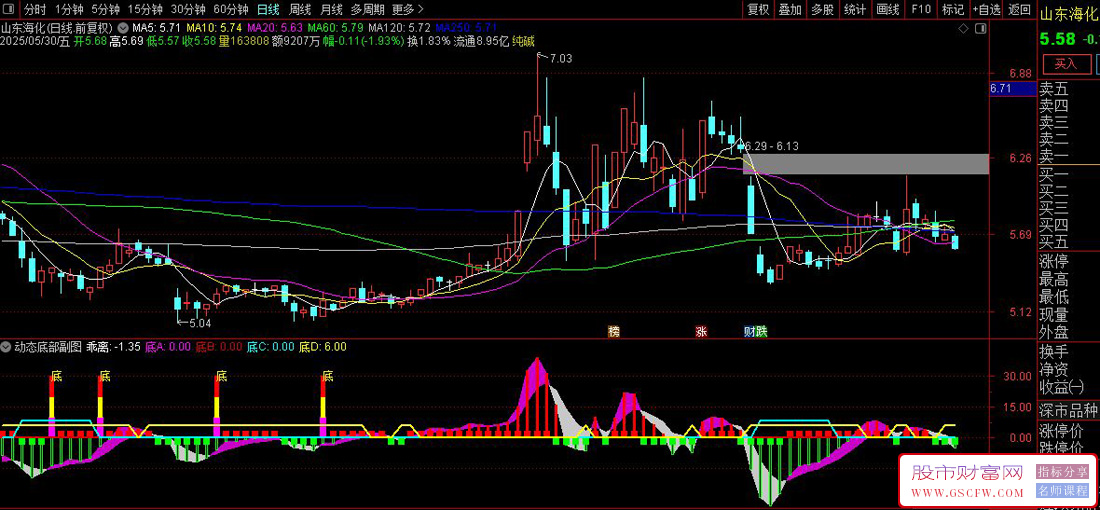This screenshot has width=1100, height=510.
Task: Open the 多股 multi-stock view
Action: tap(823, 9)
